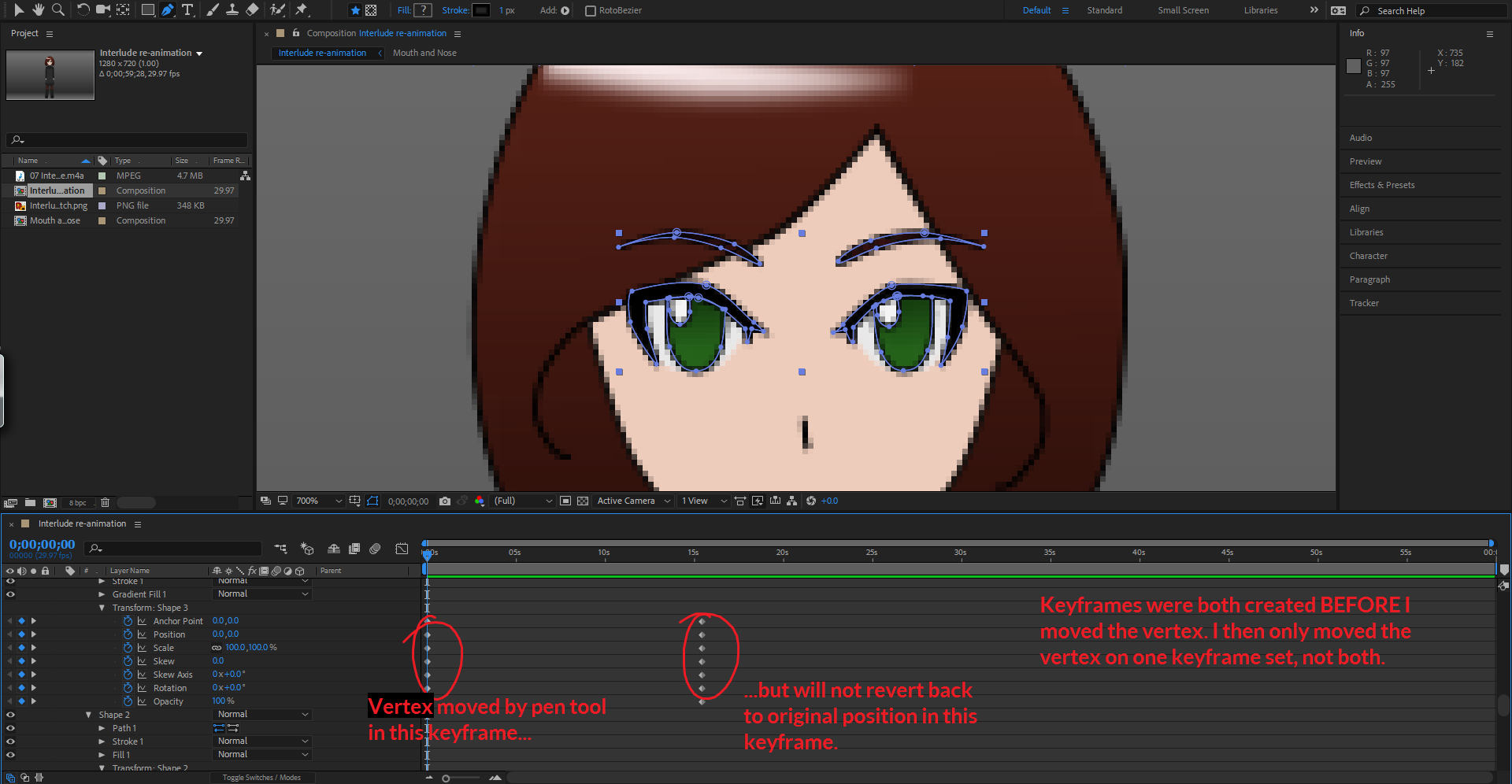The width and height of the screenshot is (1512, 784).
Task: Click delete trash icon in Project panel
Action: click(105, 502)
